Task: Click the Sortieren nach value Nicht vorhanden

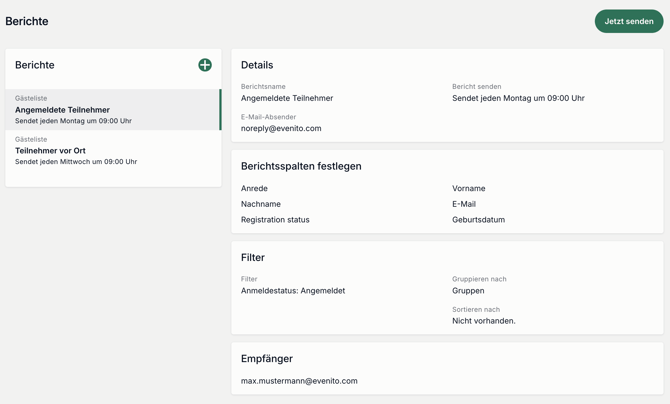Action: pos(484,321)
